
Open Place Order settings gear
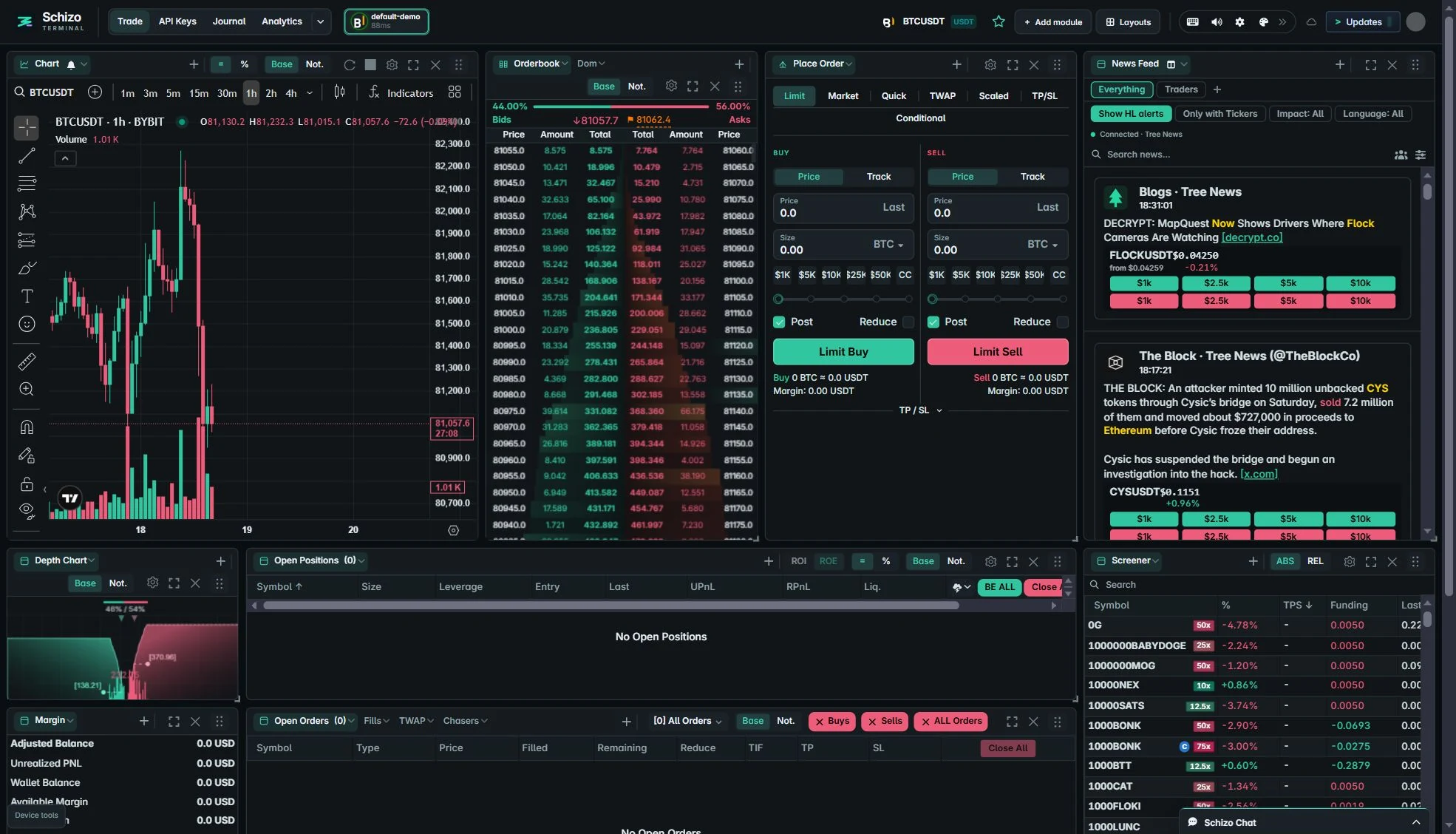(x=990, y=65)
